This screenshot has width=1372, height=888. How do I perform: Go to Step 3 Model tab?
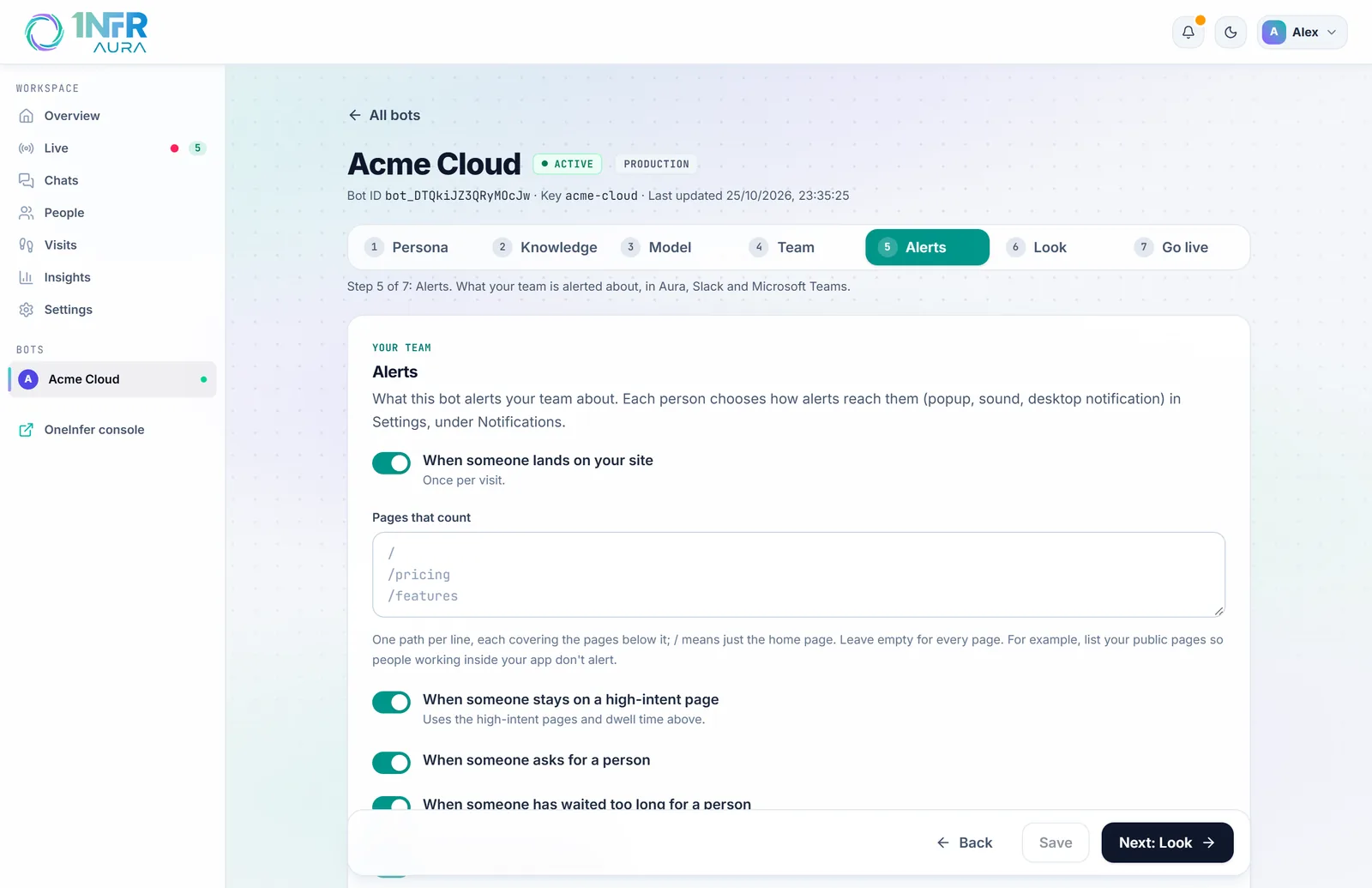[671, 247]
